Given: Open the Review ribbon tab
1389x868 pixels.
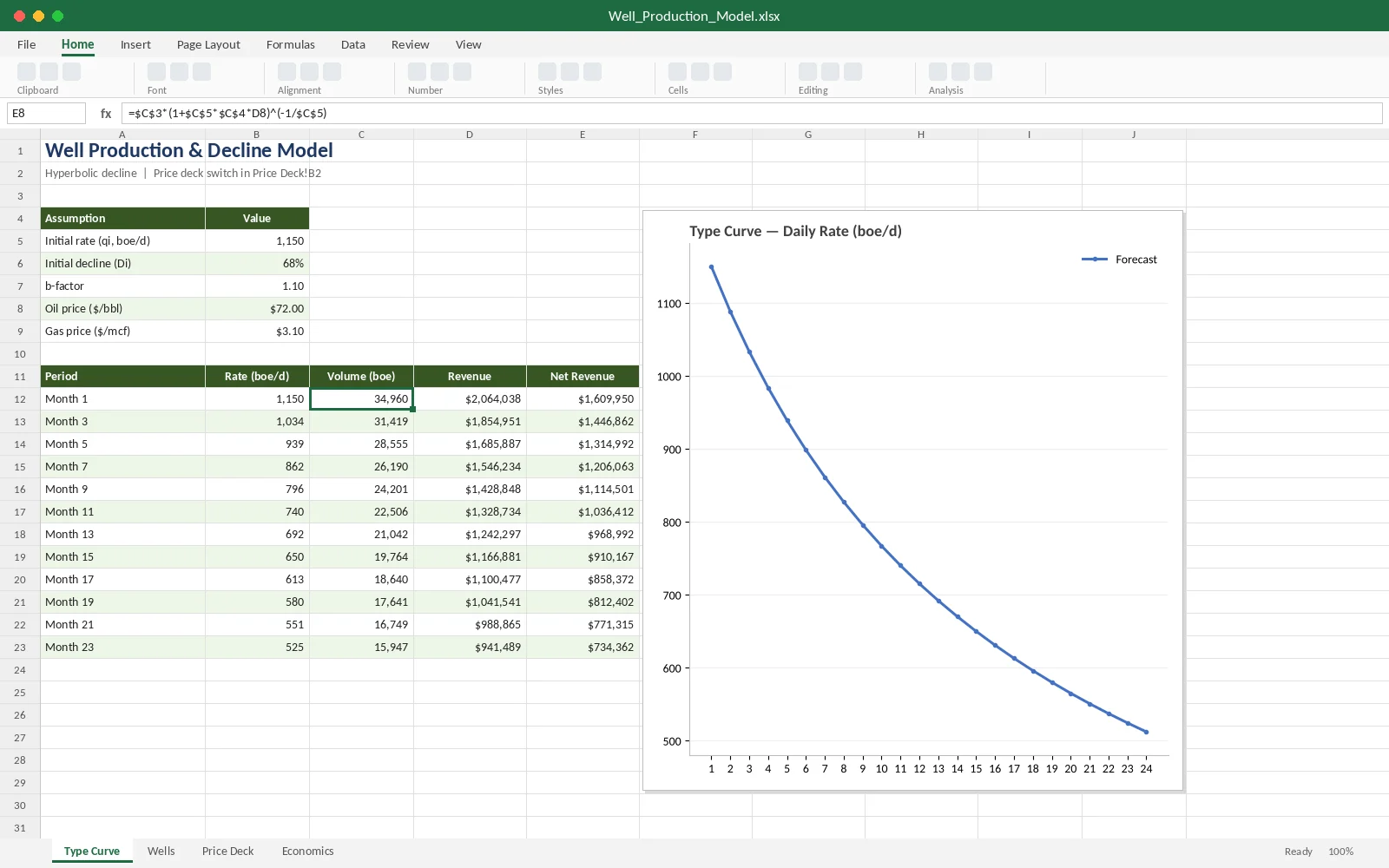Looking at the screenshot, I should (x=411, y=44).
